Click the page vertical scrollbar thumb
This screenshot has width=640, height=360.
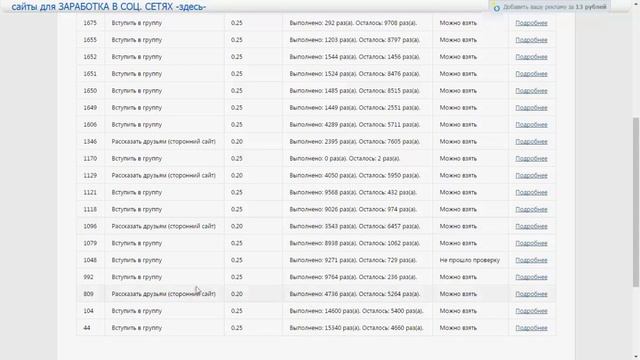click(x=636, y=202)
